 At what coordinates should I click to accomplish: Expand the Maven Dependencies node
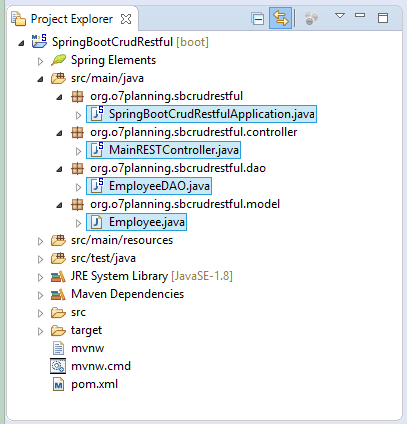point(40,295)
